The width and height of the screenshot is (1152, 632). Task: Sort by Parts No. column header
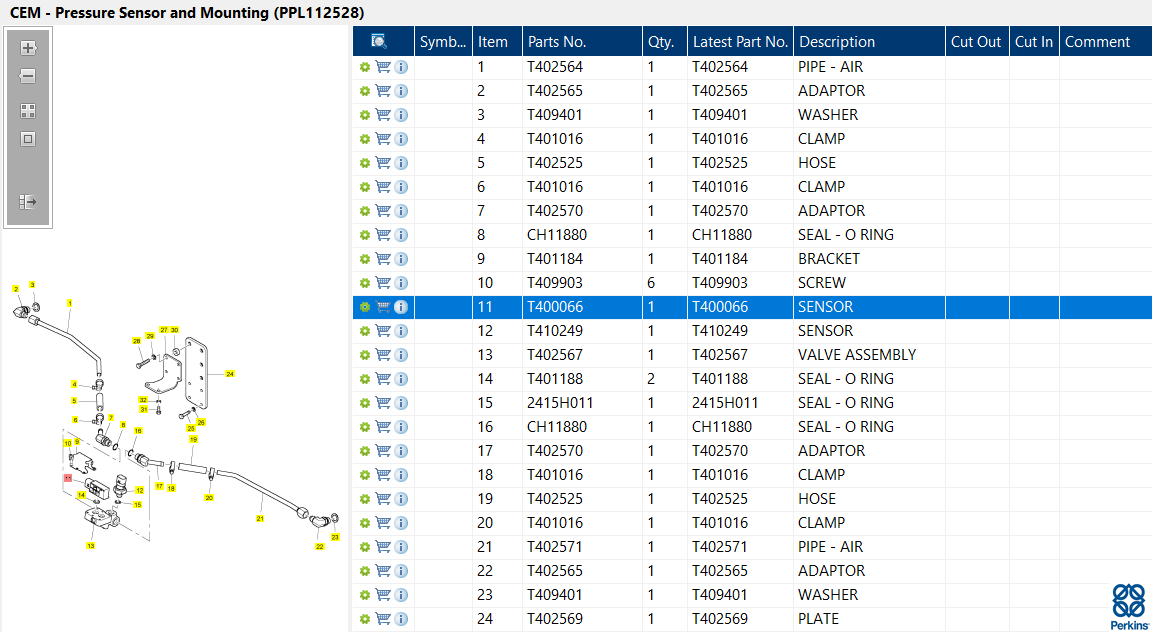(582, 41)
